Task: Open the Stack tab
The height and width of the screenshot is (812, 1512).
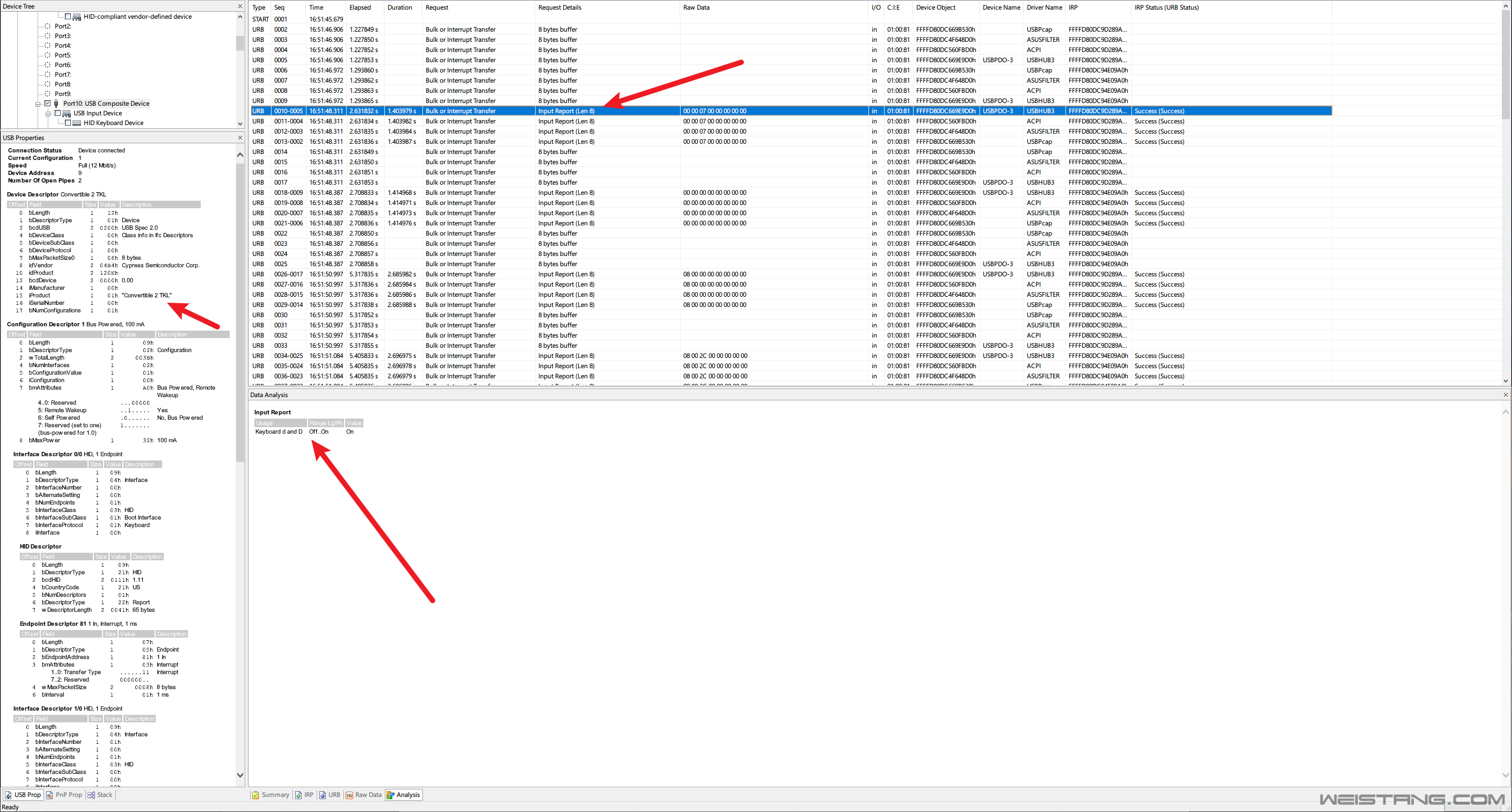Action: click(100, 795)
